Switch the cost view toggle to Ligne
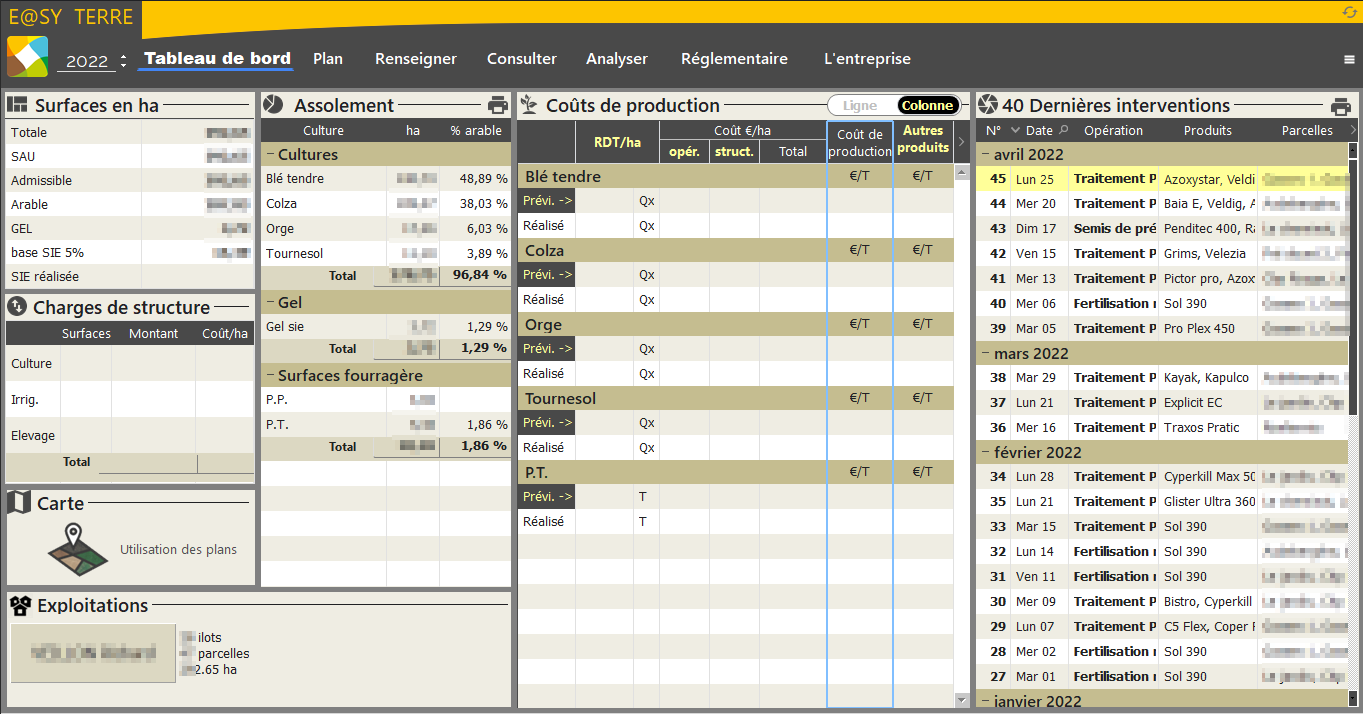 pyautogui.click(x=860, y=106)
